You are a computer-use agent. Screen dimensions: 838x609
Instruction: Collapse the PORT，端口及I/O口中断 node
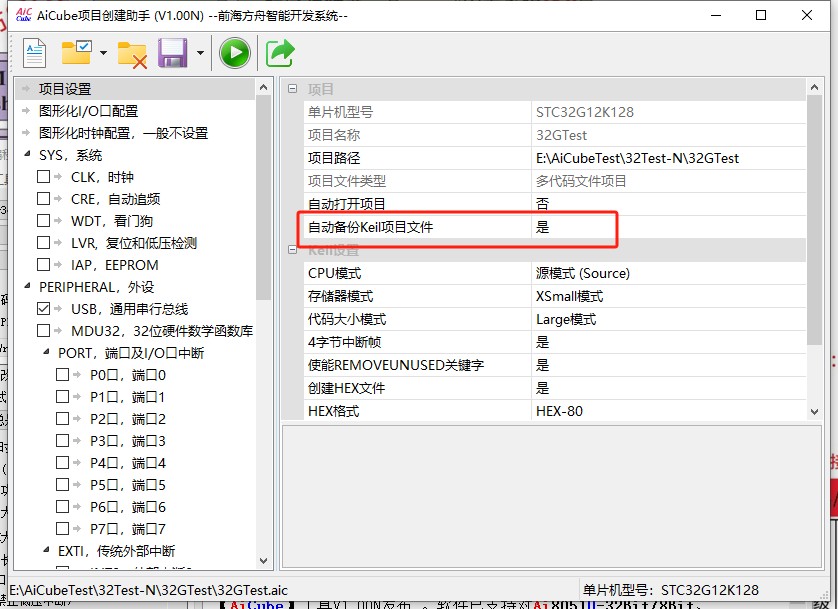[46, 352]
